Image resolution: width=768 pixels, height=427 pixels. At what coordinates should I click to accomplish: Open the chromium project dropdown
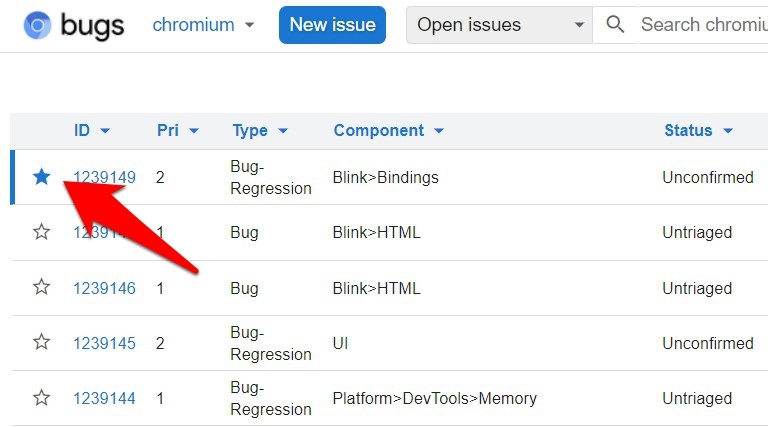click(x=203, y=24)
